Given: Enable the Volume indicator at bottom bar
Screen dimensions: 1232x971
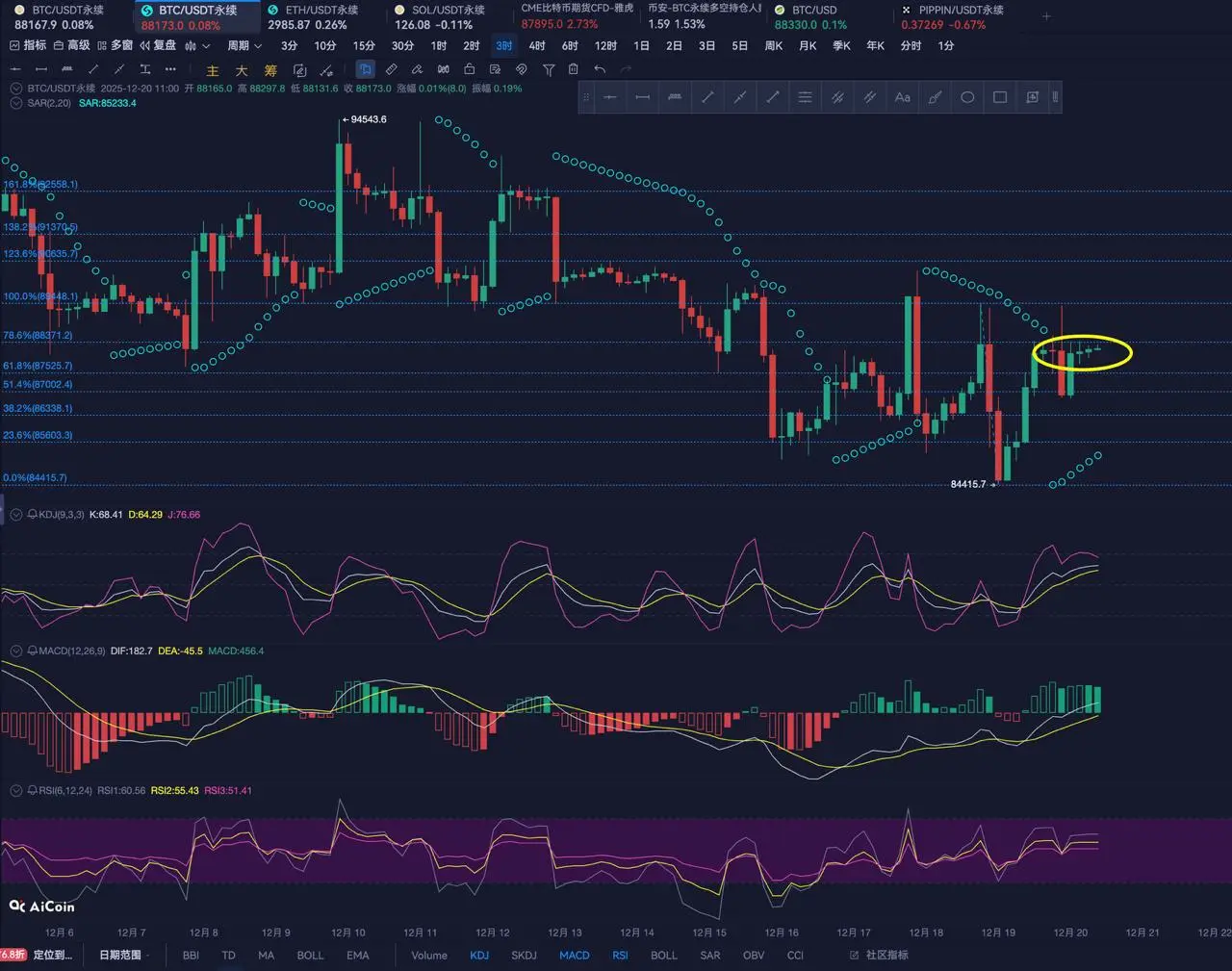Looking at the screenshot, I should coord(429,955).
